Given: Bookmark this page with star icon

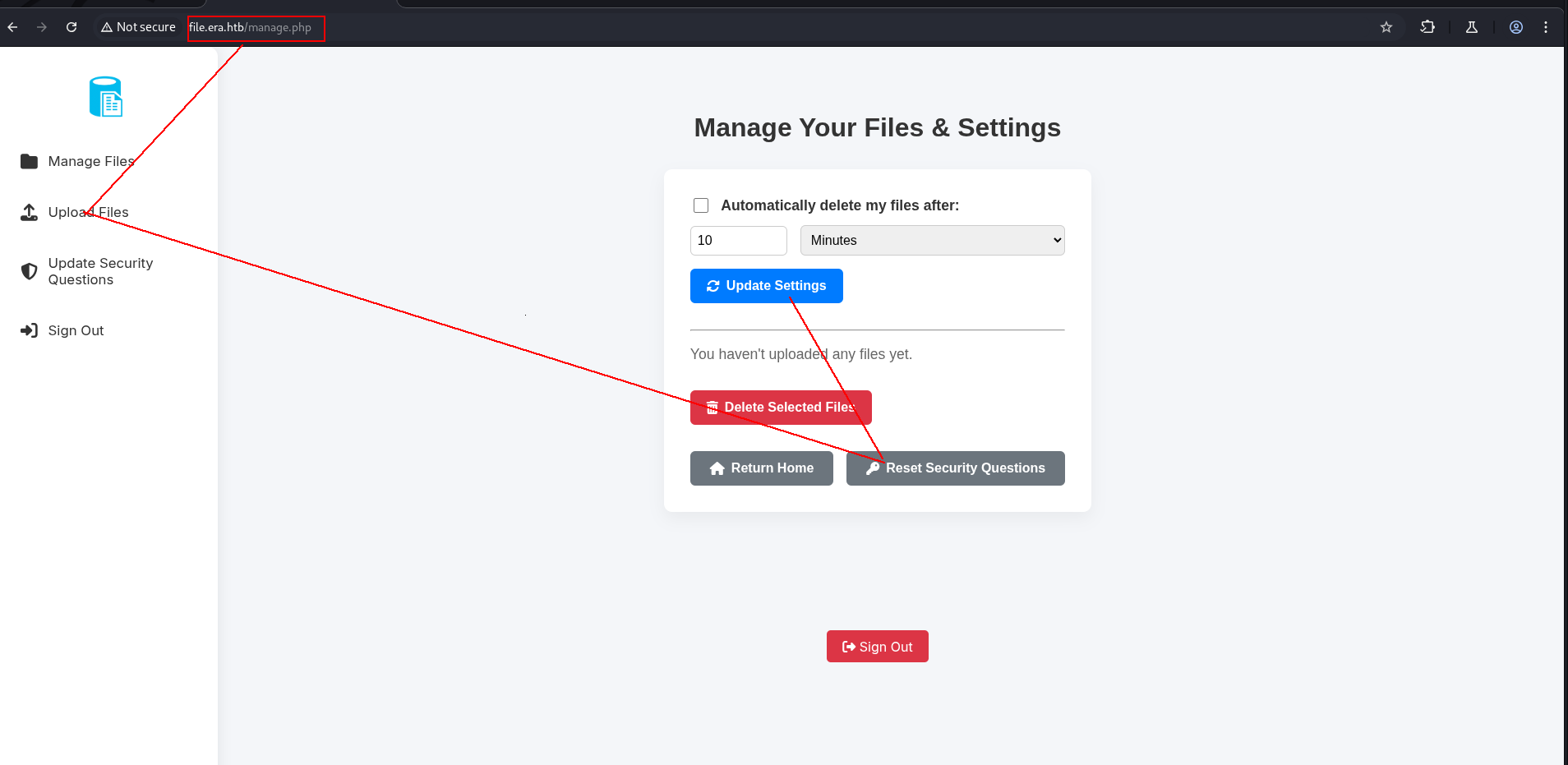Looking at the screenshot, I should click(1386, 27).
